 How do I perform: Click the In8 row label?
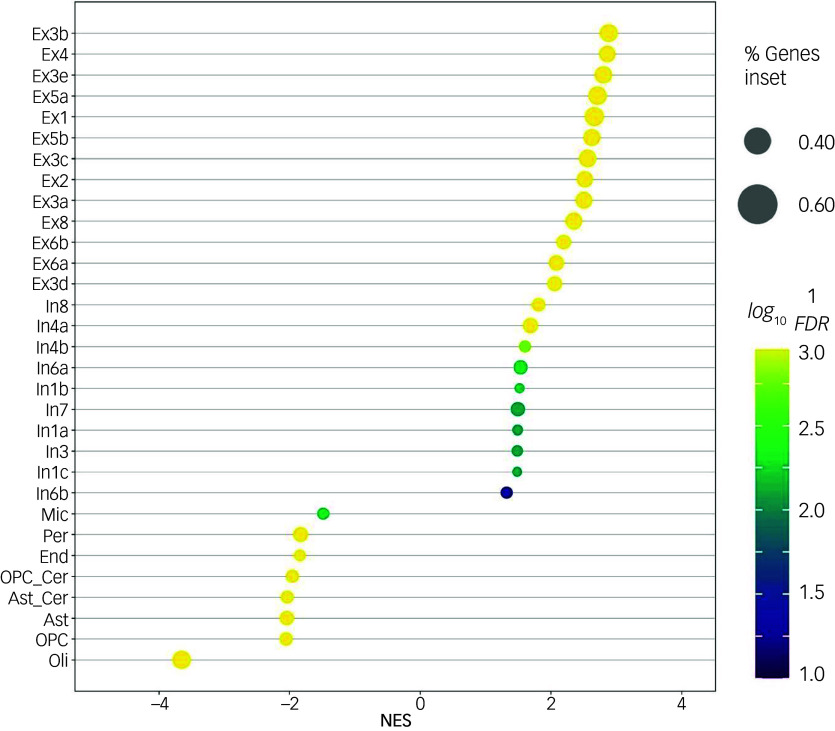pyautogui.click(x=57, y=306)
